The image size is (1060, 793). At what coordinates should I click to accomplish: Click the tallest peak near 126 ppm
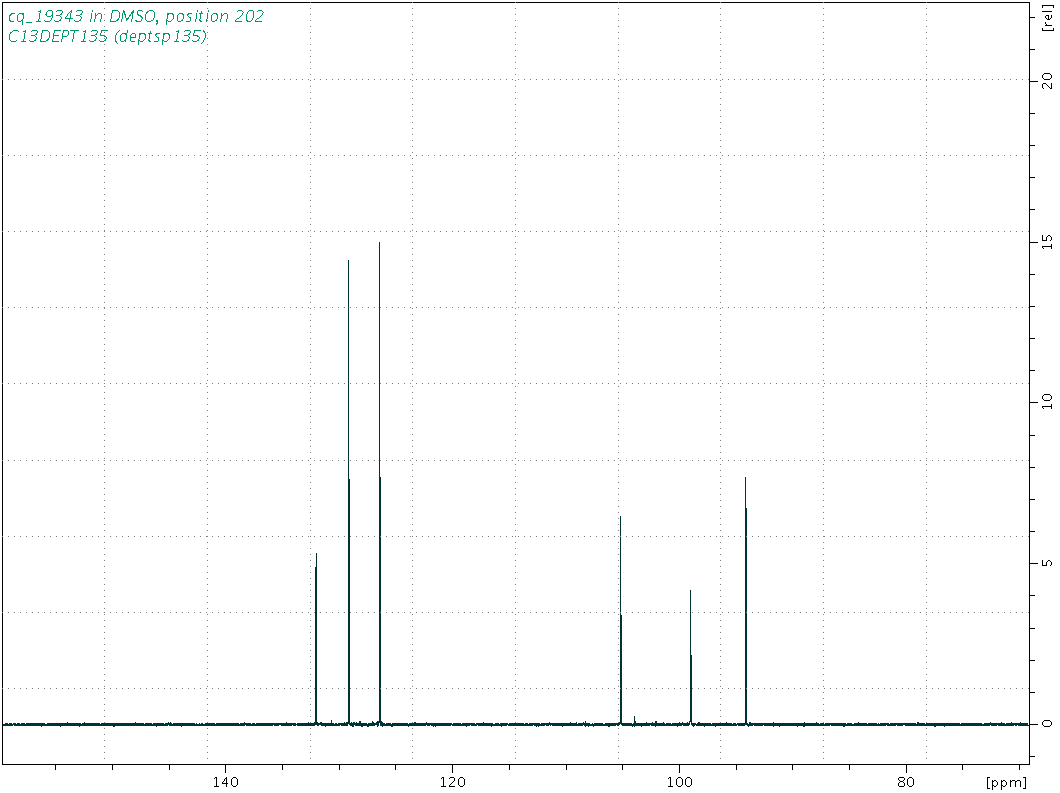click(x=380, y=483)
